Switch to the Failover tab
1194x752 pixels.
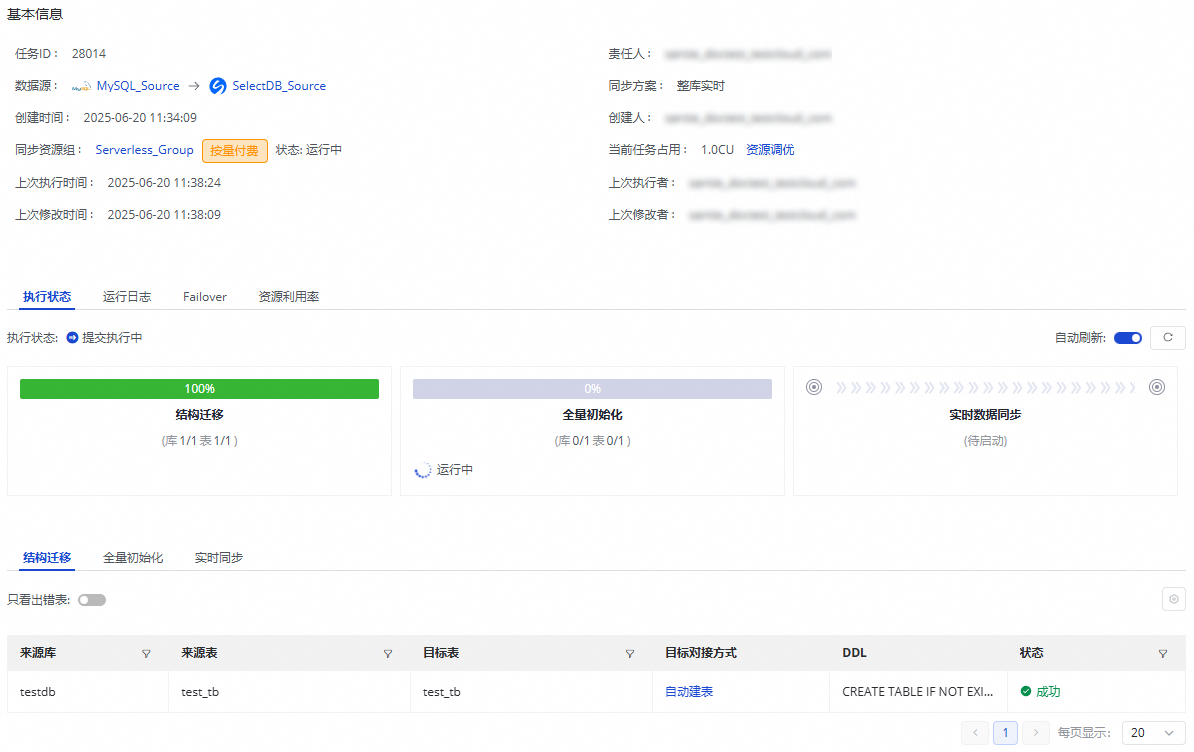pyautogui.click(x=205, y=297)
